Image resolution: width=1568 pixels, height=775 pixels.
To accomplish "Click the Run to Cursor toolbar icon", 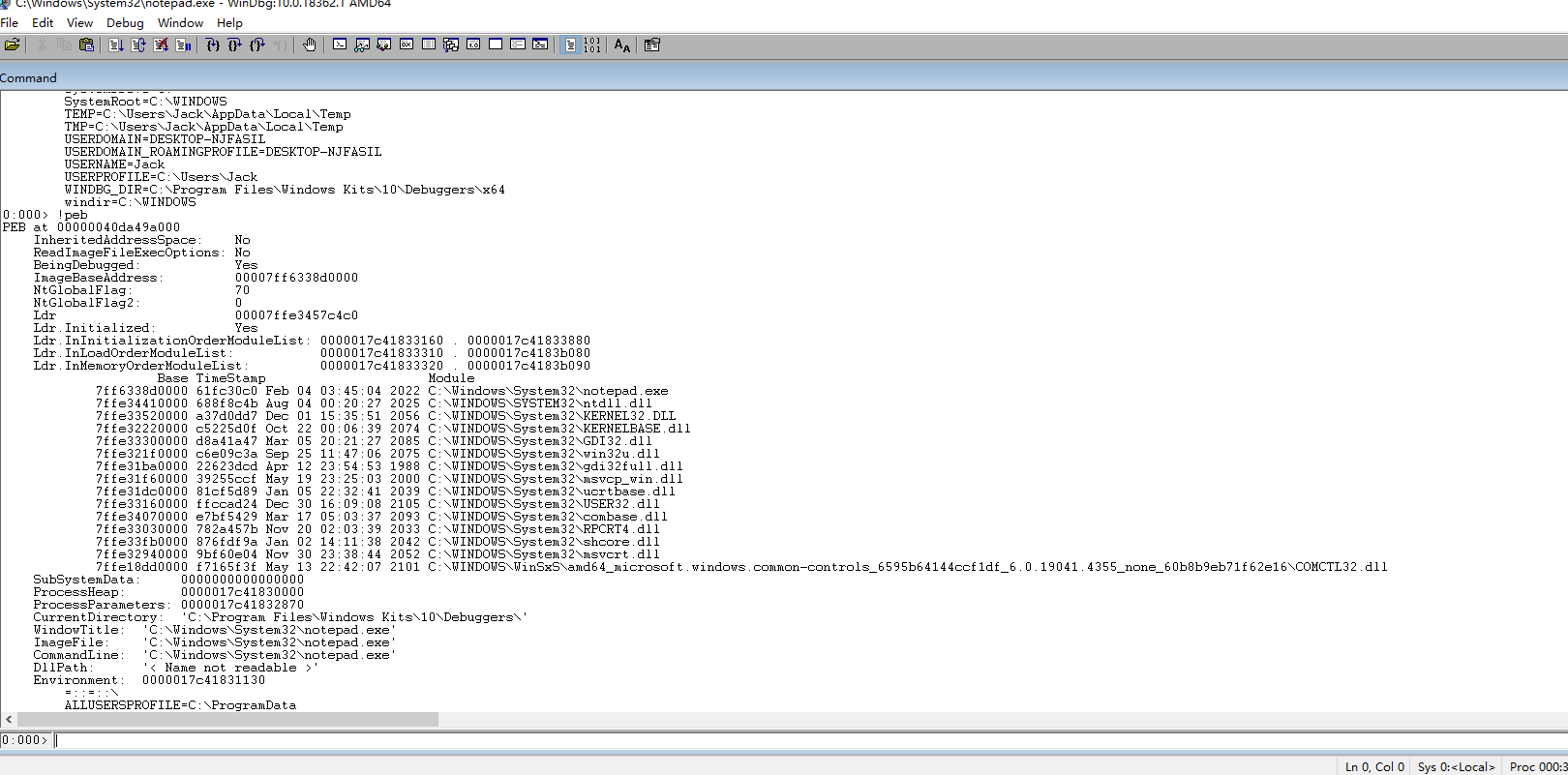I will (280, 45).
